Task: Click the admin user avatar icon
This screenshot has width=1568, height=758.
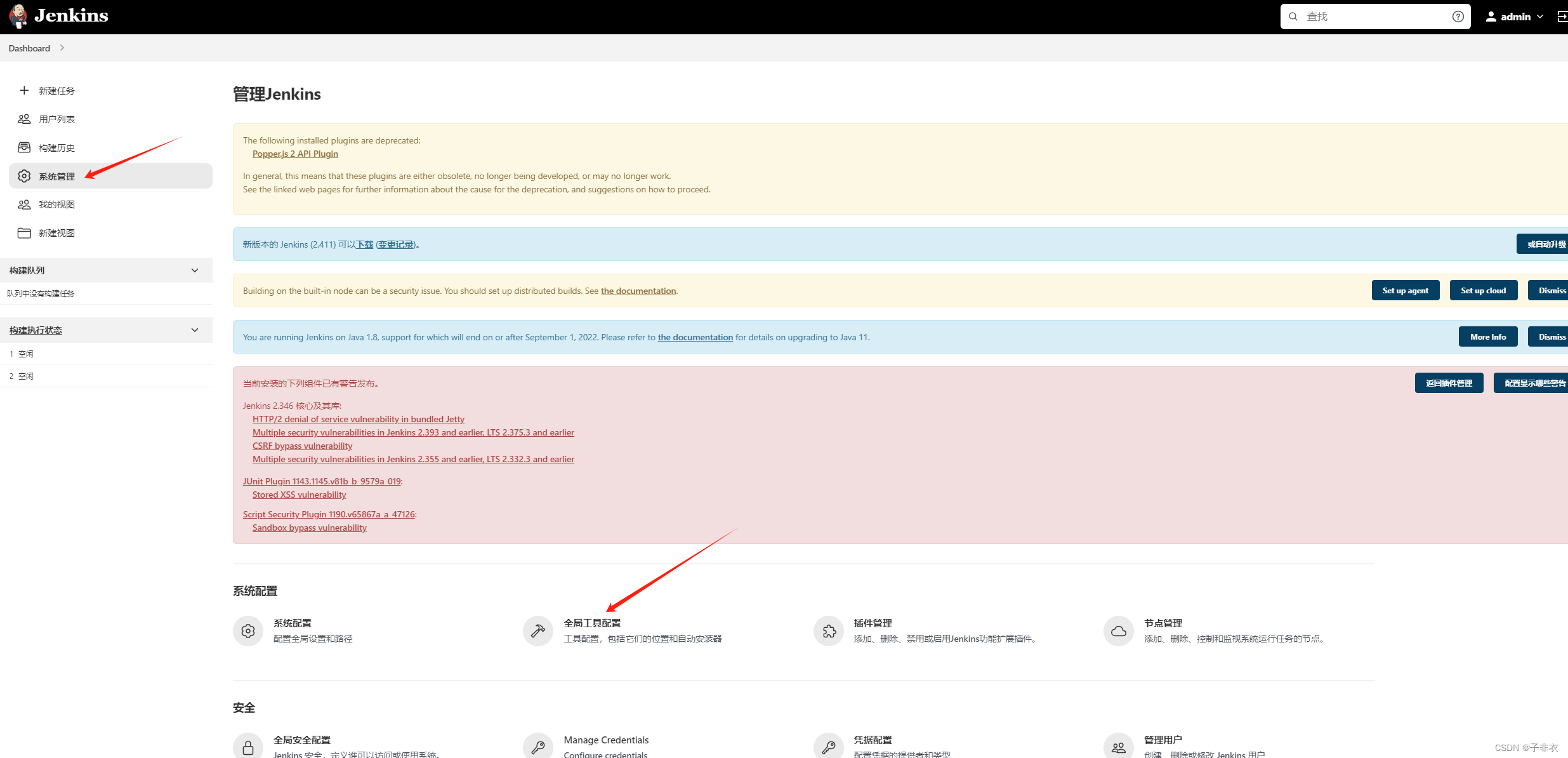Action: click(x=1491, y=17)
